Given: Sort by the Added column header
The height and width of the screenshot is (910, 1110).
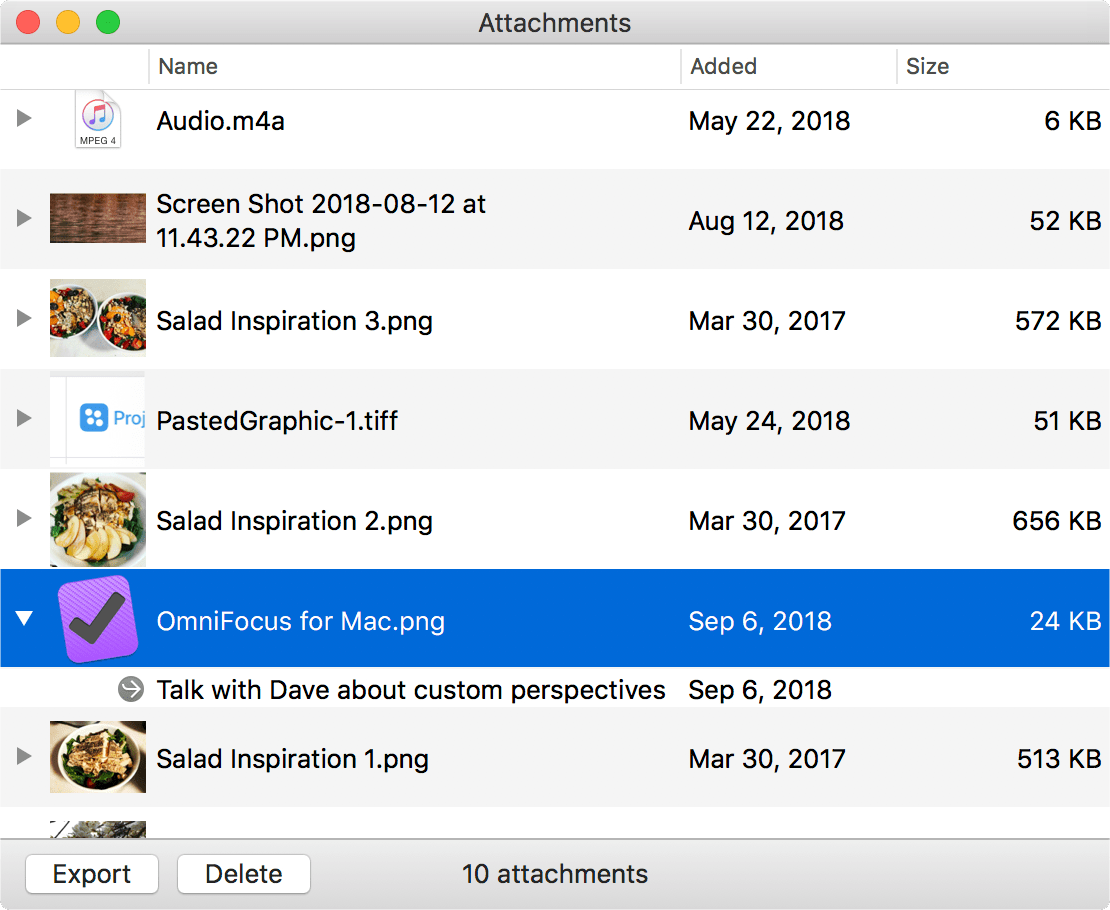Looking at the screenshot, I should (x=788, y=66).
